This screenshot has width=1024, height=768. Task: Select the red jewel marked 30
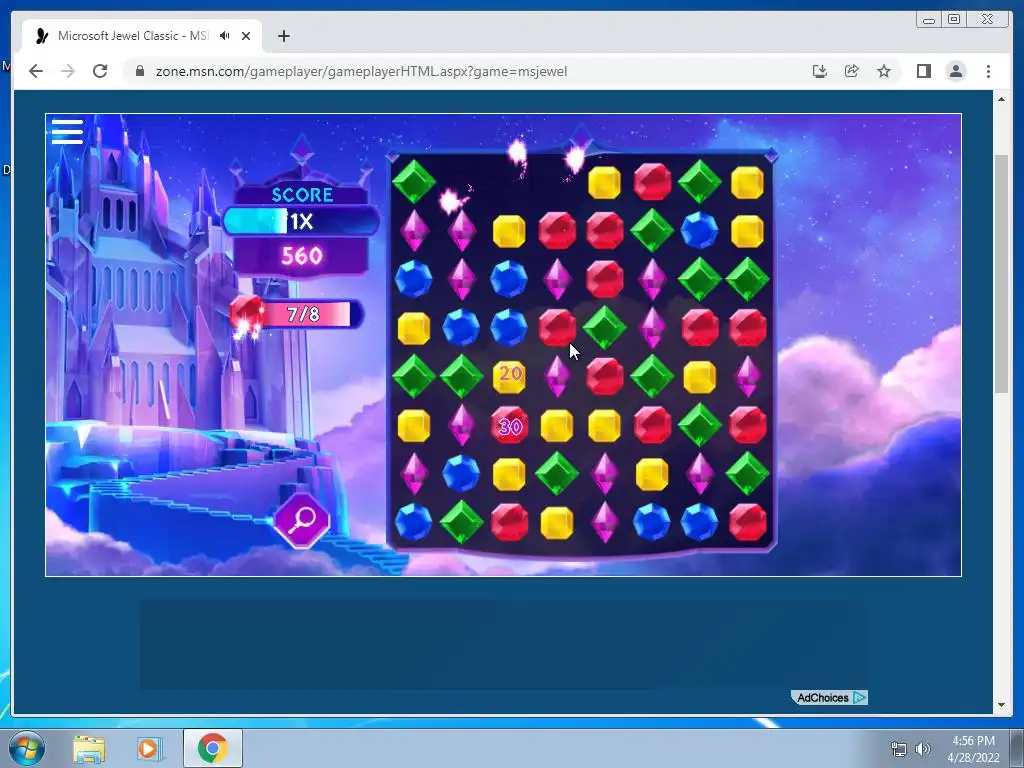[509, 426]
